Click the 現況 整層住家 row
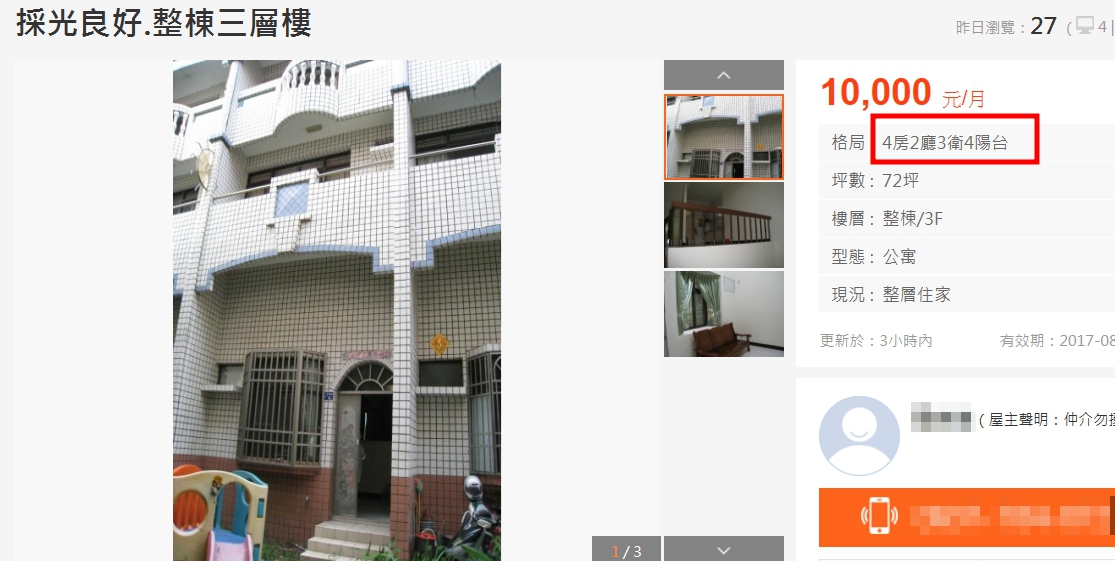Image resolution: width=1115 pixels, height=561 pixels. [x=967, y=294]
